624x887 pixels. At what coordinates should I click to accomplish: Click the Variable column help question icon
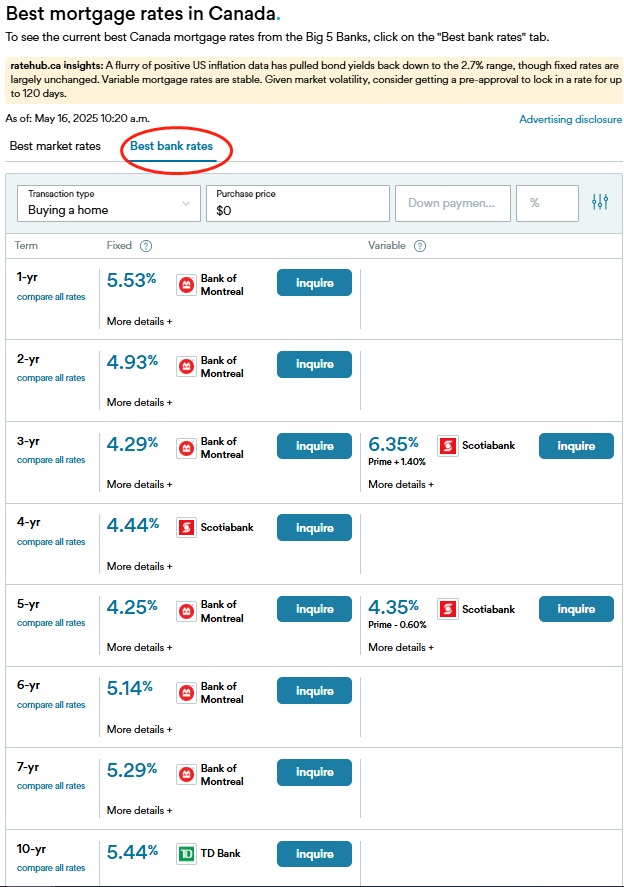(x=420, y=246)
